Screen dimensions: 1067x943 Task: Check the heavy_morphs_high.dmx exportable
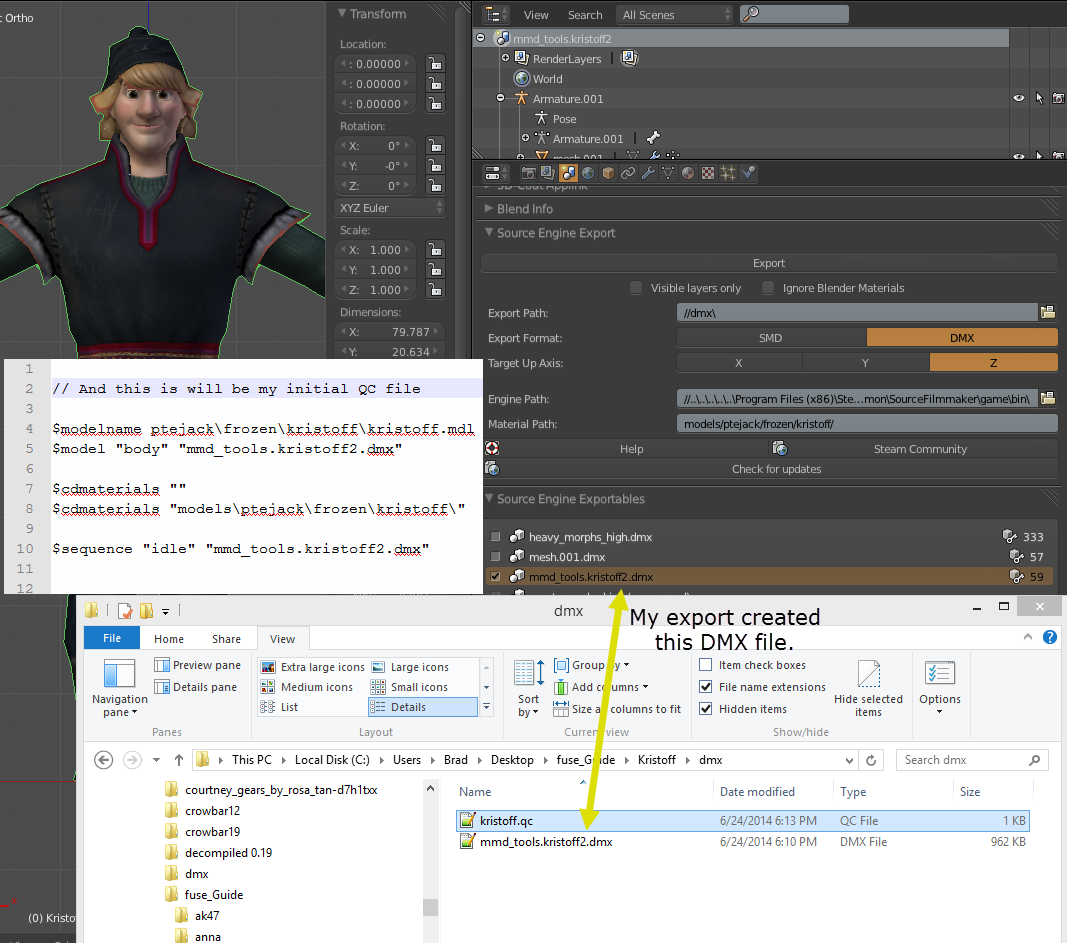click(x=495, y=536)
